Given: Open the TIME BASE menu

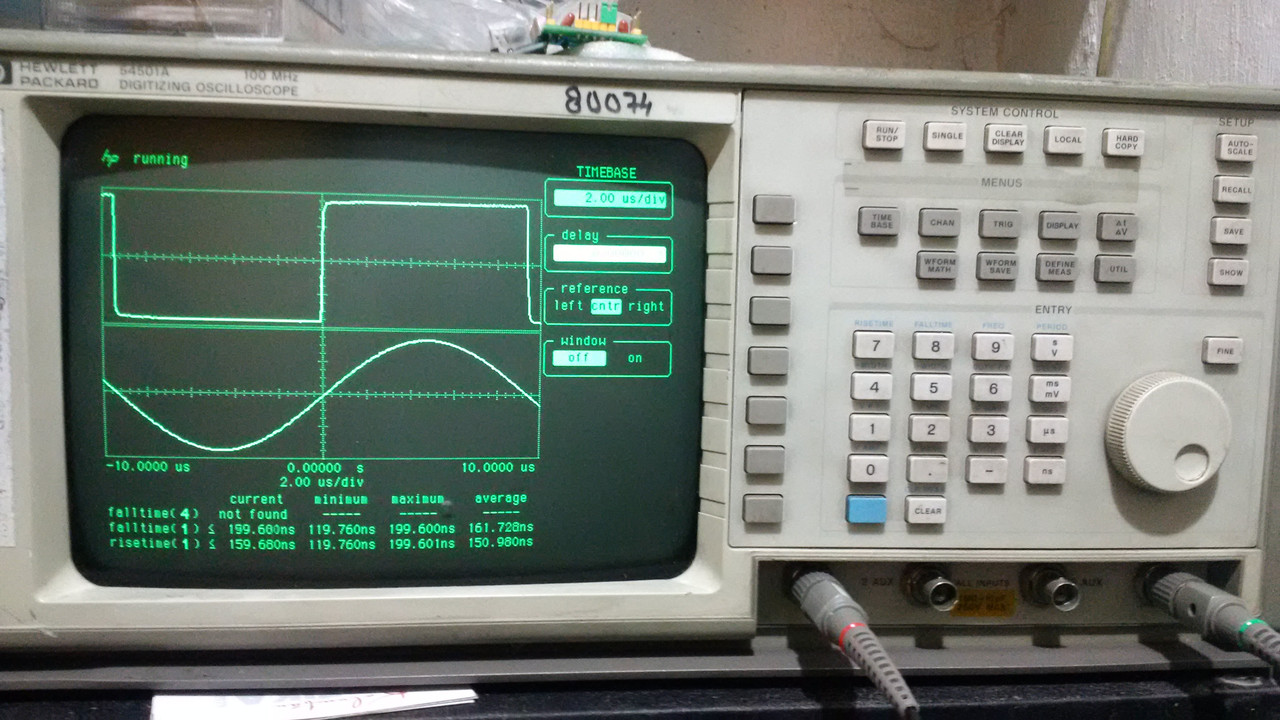Looking at the screenshot, I should click(x=879, y=221).
